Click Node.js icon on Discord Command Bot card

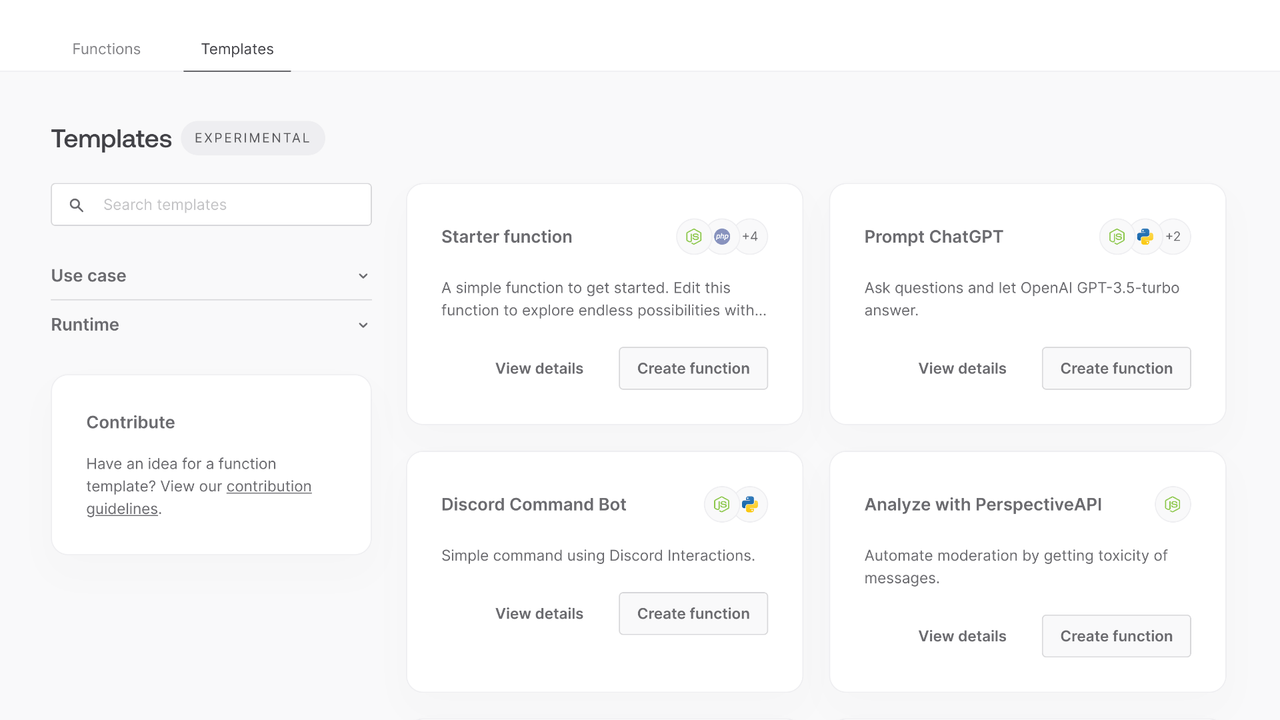coord(721,505)
